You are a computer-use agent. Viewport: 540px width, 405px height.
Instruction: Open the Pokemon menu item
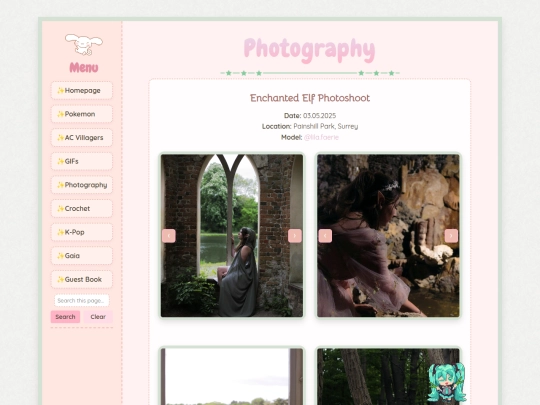[82, 114]
